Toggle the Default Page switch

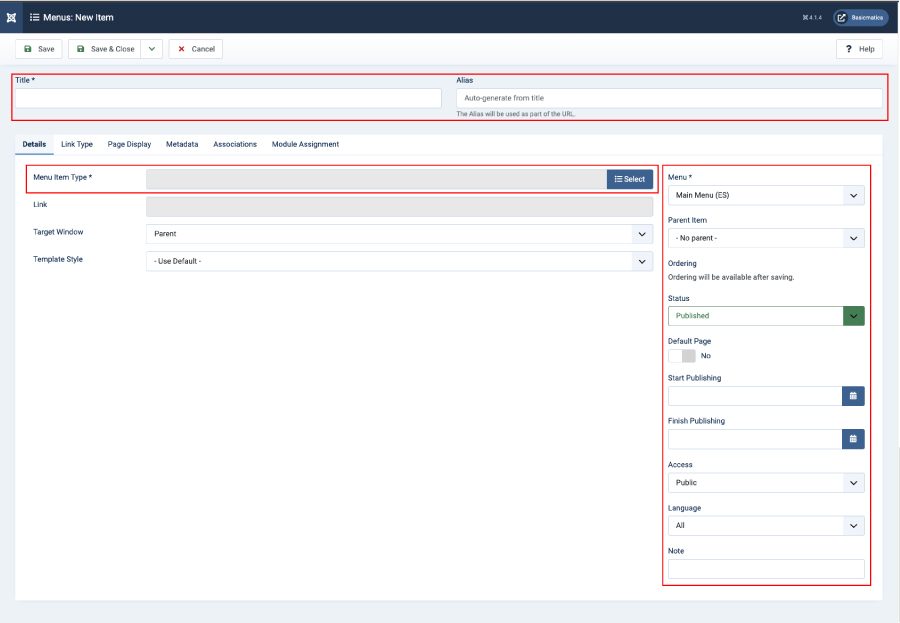[x=682, y=356]
